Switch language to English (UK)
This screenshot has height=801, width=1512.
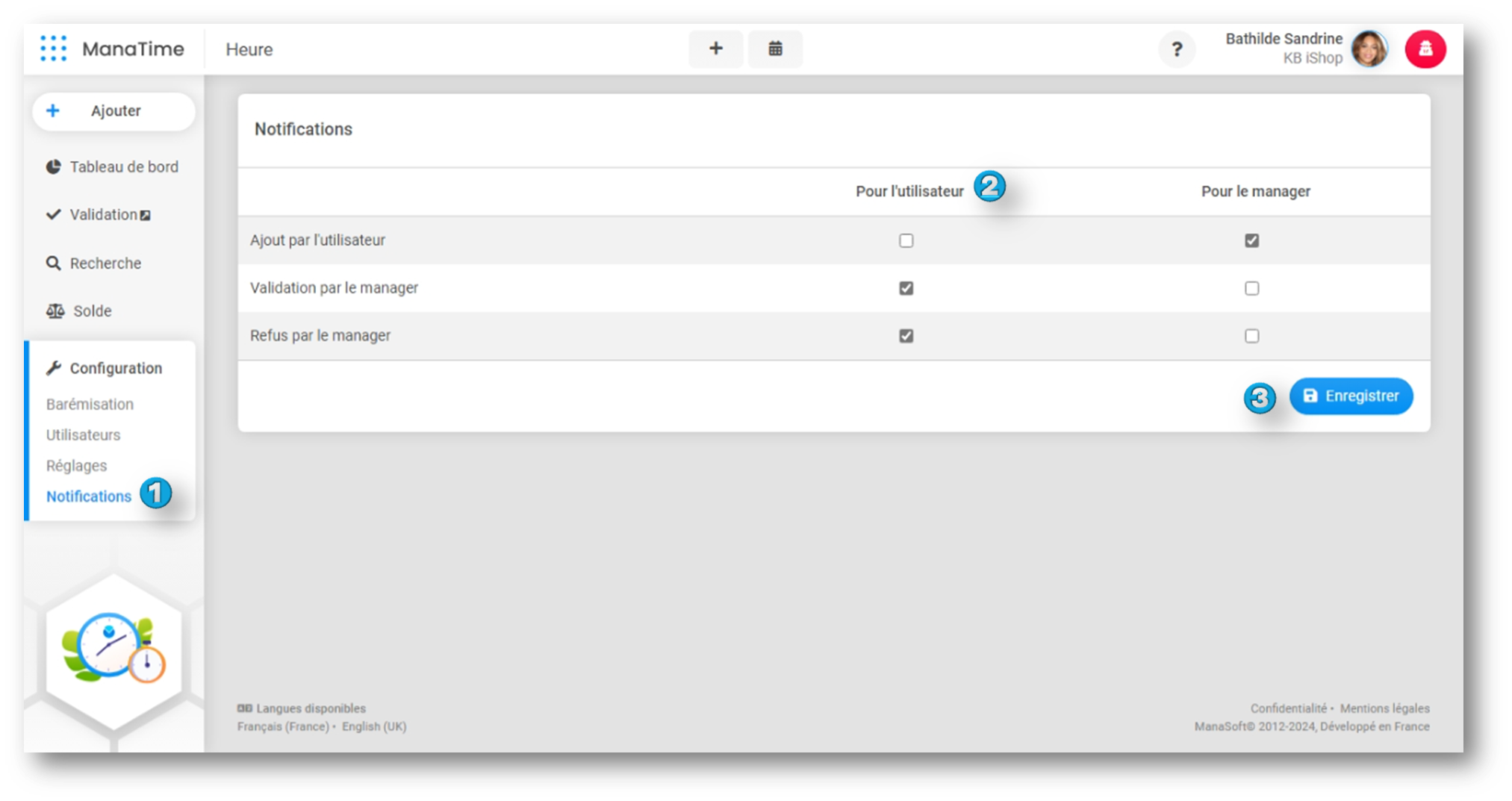point(374,726)
